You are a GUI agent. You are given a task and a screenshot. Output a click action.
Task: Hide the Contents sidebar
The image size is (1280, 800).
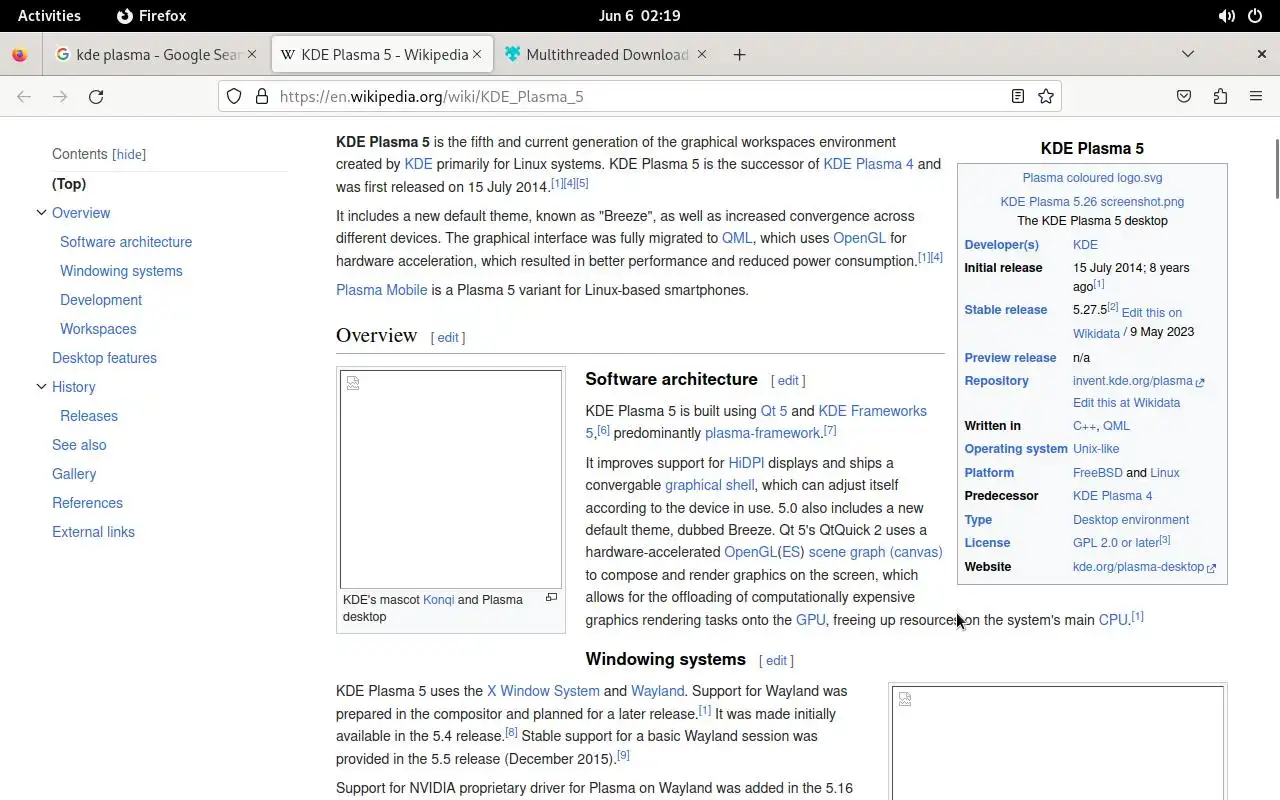(x=129, y=154)
